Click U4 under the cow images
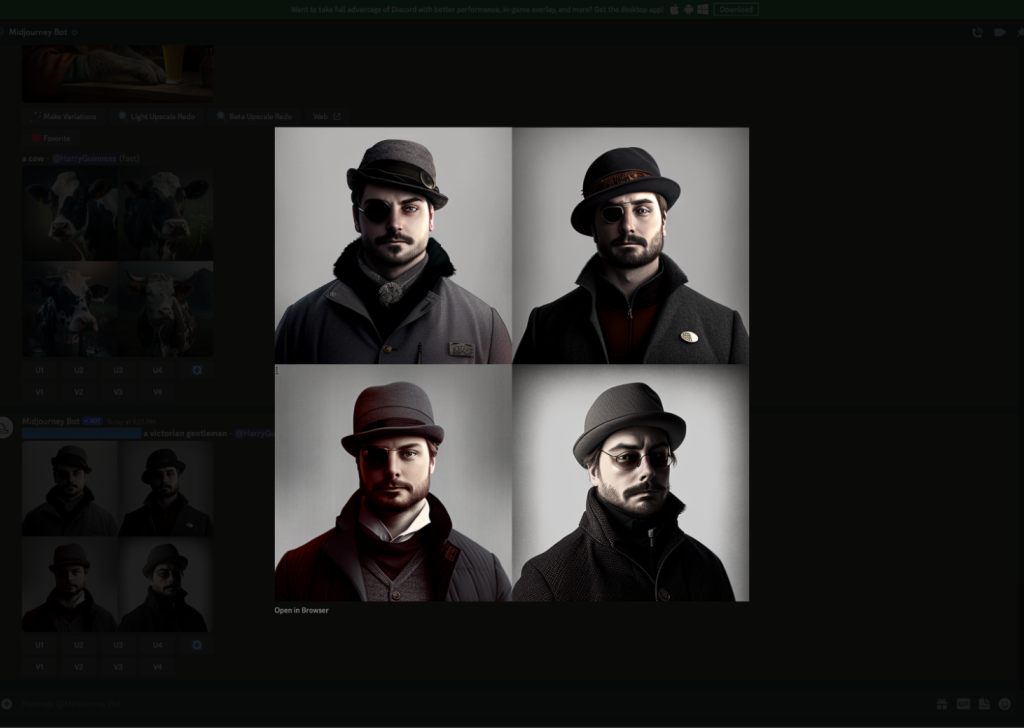Screen dimensions: 1024x728 pos(157,370)
